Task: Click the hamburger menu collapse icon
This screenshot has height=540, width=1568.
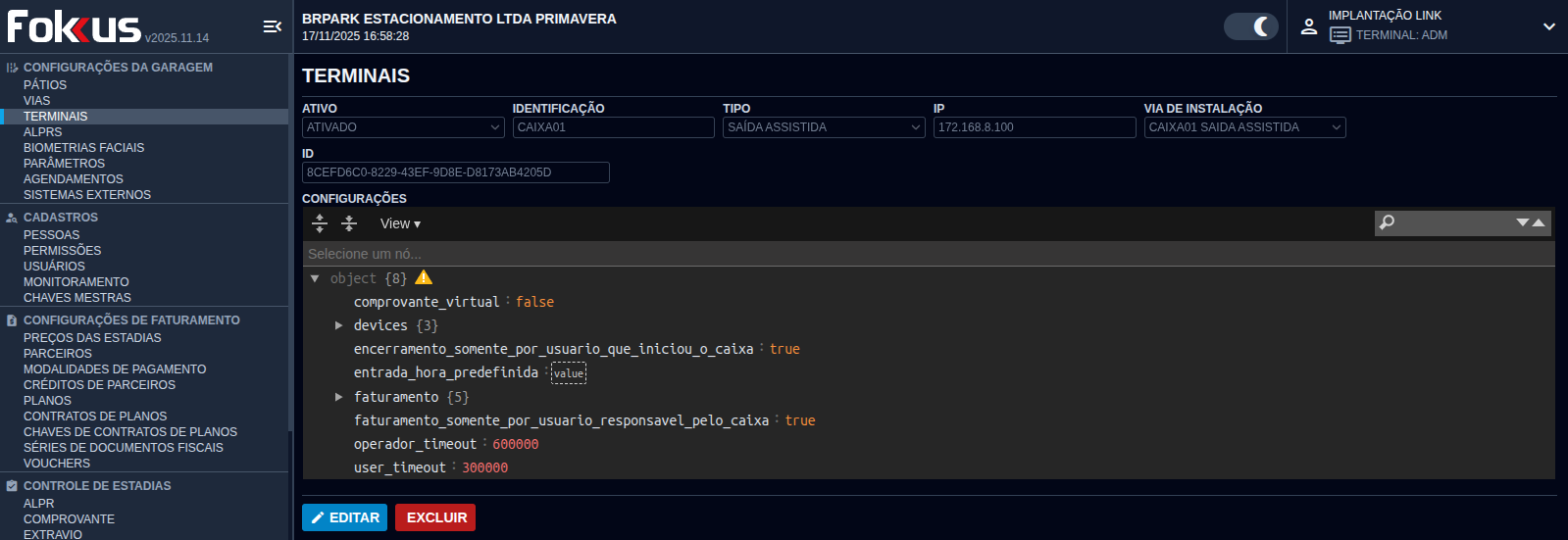Action: tap(273, 27)
